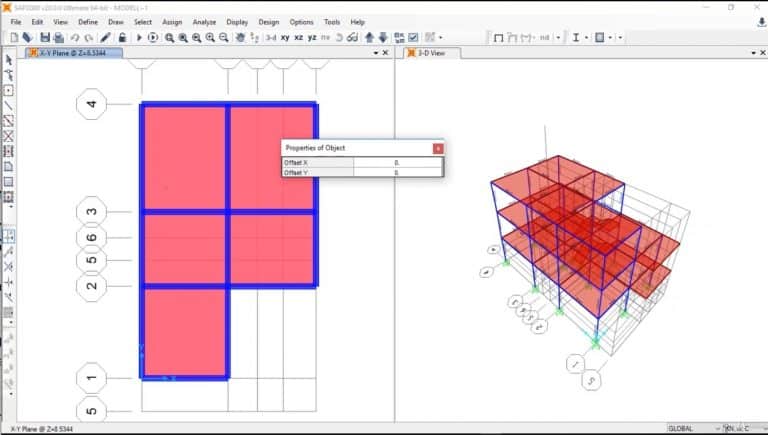
Task: Open the GLOBAL coordinate system dropdown
Action: [691, 428]
